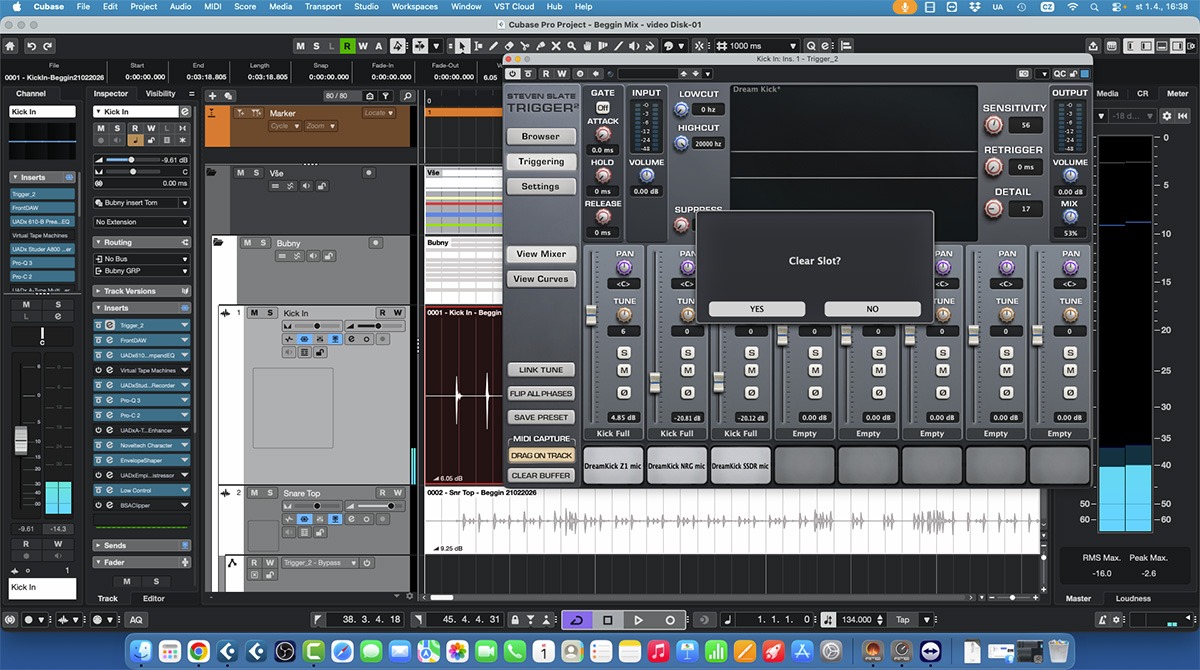
Task: Click the Home hub icon
Action: coord(11,46)
